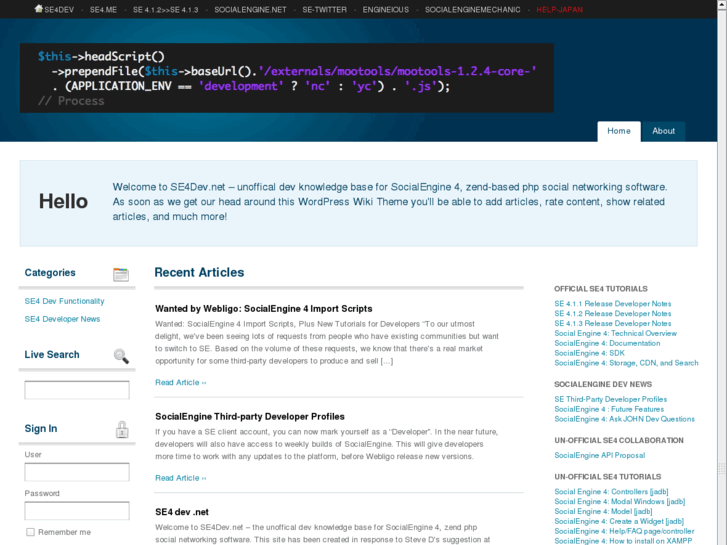Open Social Engine 4: Controllers [jadb]
Screen dimensions: 727x545
click(612, 492)
